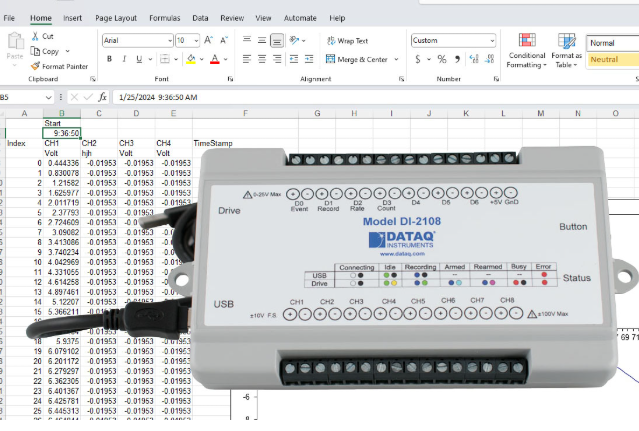This screenshot has width=639, height=431.
Task: Apply Accounting dollar number format
Action: [x=418, y=59]
